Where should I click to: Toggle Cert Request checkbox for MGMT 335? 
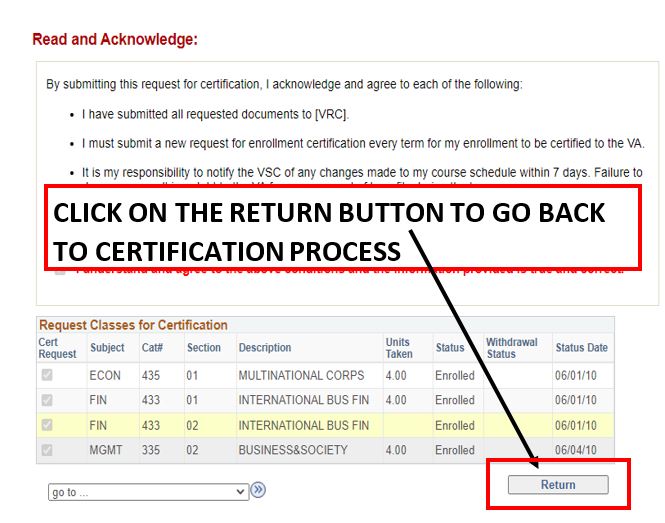[x=47, y=450]
